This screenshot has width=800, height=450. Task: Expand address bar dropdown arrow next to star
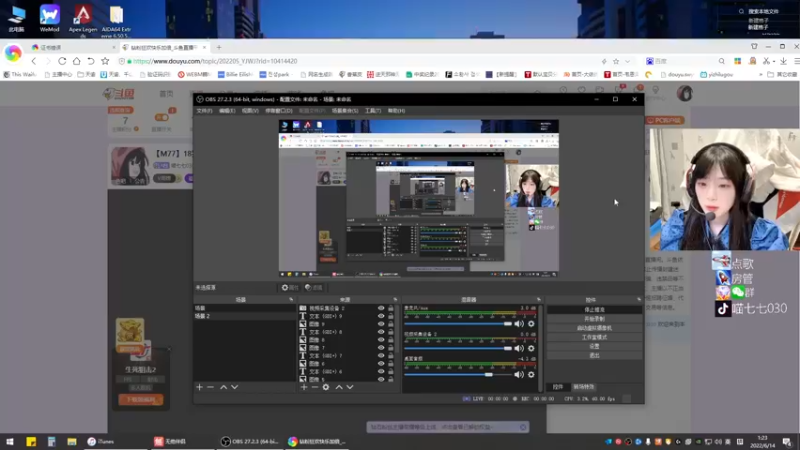[628, 61]
